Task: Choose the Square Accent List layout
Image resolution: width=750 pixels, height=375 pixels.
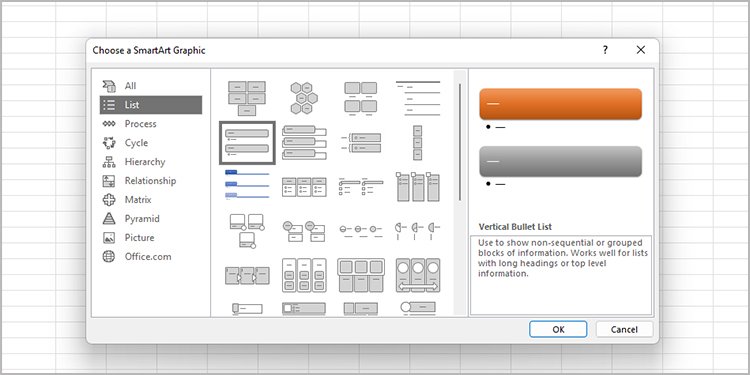Action: click(x=361, y=187)
